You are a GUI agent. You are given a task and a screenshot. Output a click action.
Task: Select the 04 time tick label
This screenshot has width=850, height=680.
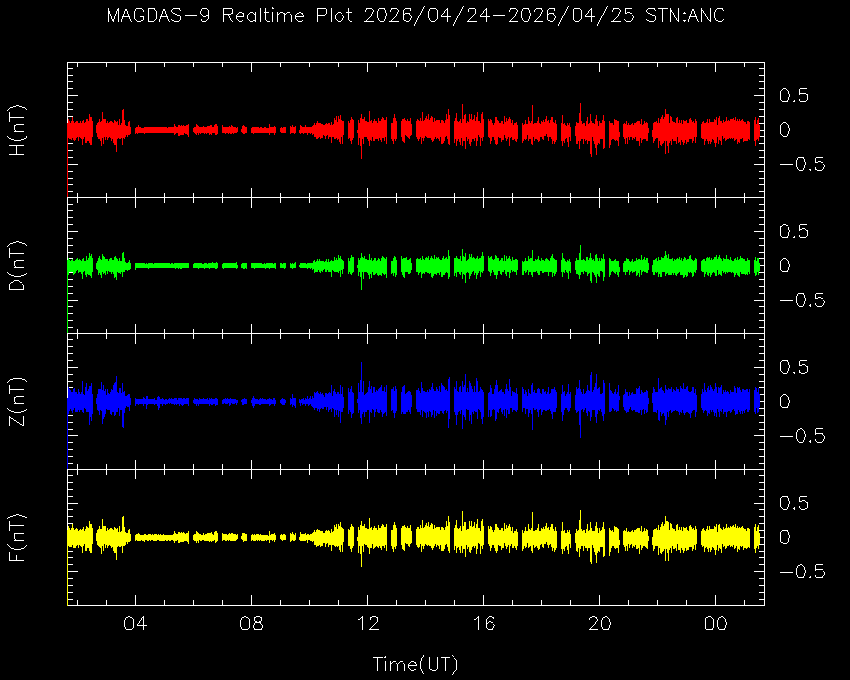click(x=135, y=624)
